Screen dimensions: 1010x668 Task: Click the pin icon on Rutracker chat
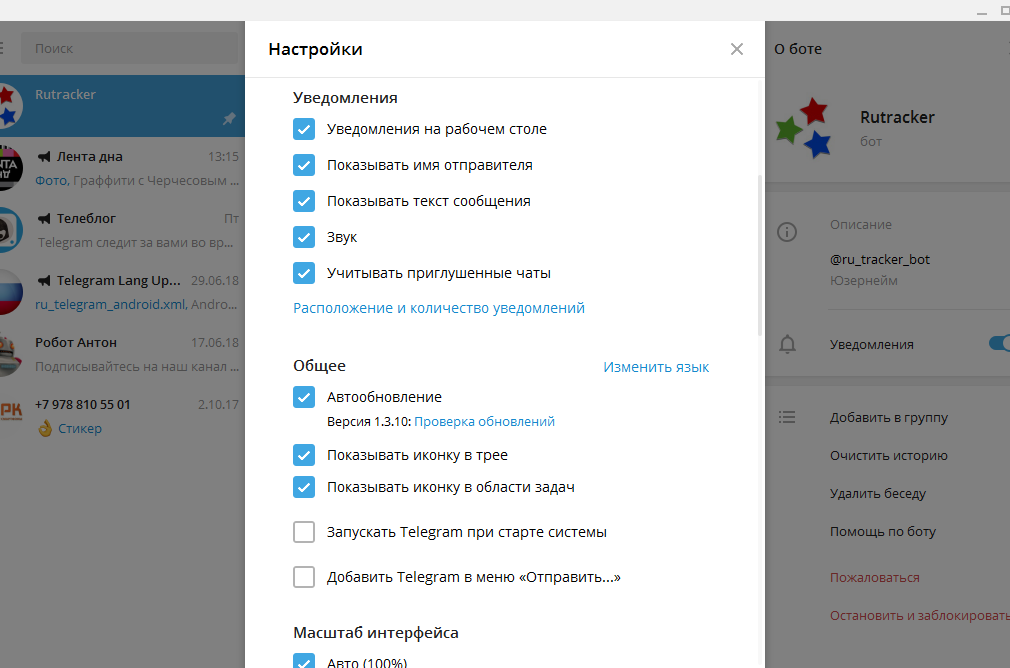[229, 119]
